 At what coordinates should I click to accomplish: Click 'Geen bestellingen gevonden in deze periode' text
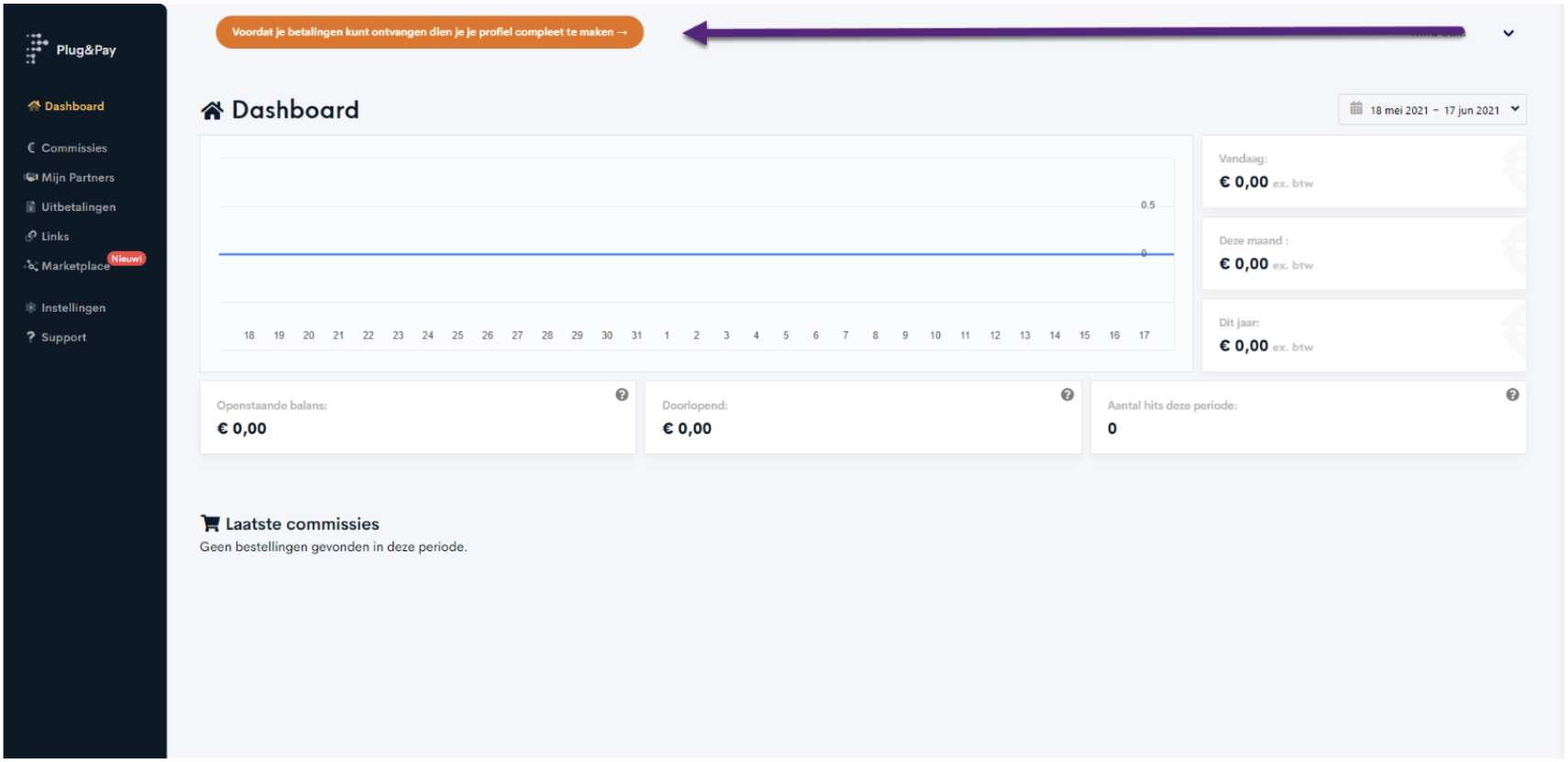pyautogui.click(x=334, y=547)
